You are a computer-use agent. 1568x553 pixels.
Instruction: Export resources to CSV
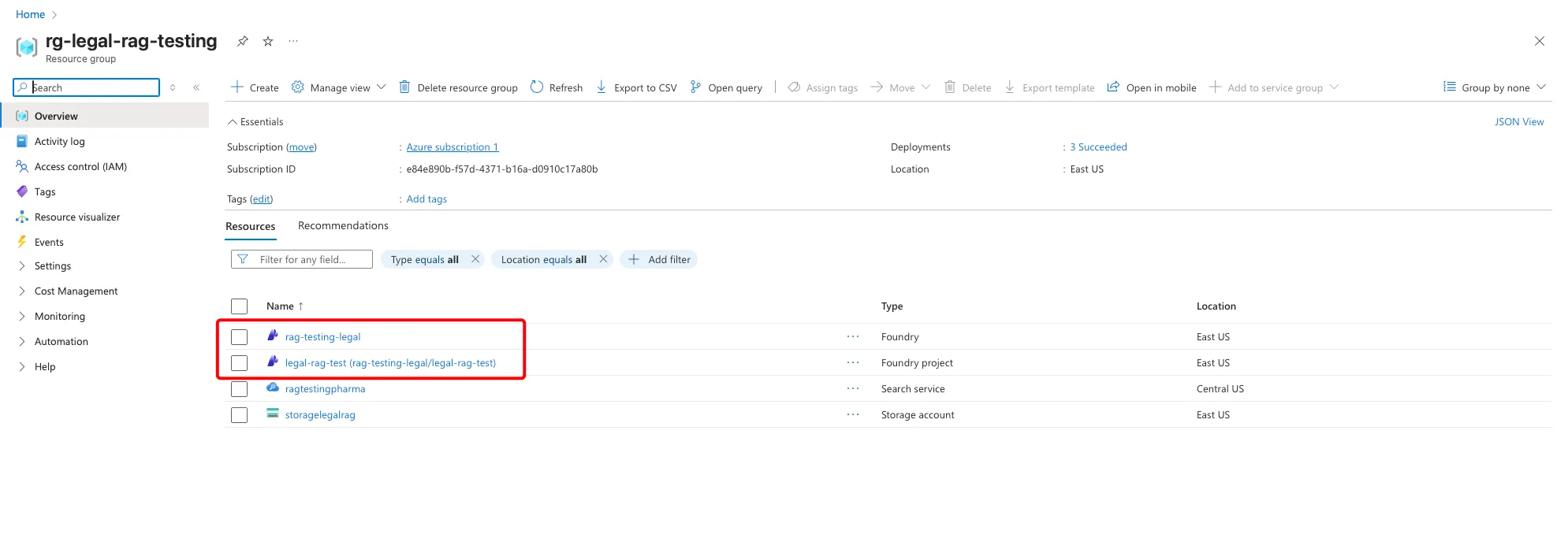click(636, 87)
